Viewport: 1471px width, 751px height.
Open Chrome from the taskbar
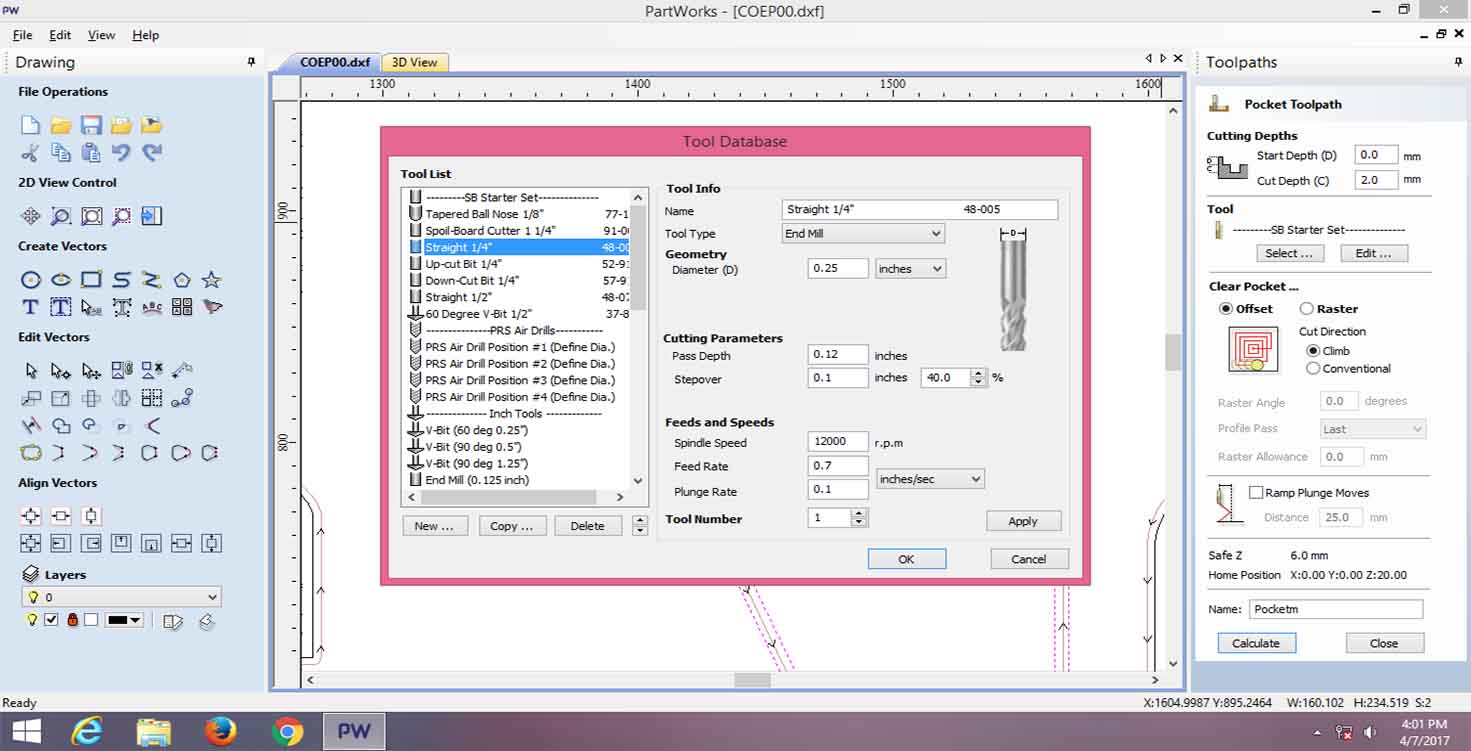coord(287,731)
